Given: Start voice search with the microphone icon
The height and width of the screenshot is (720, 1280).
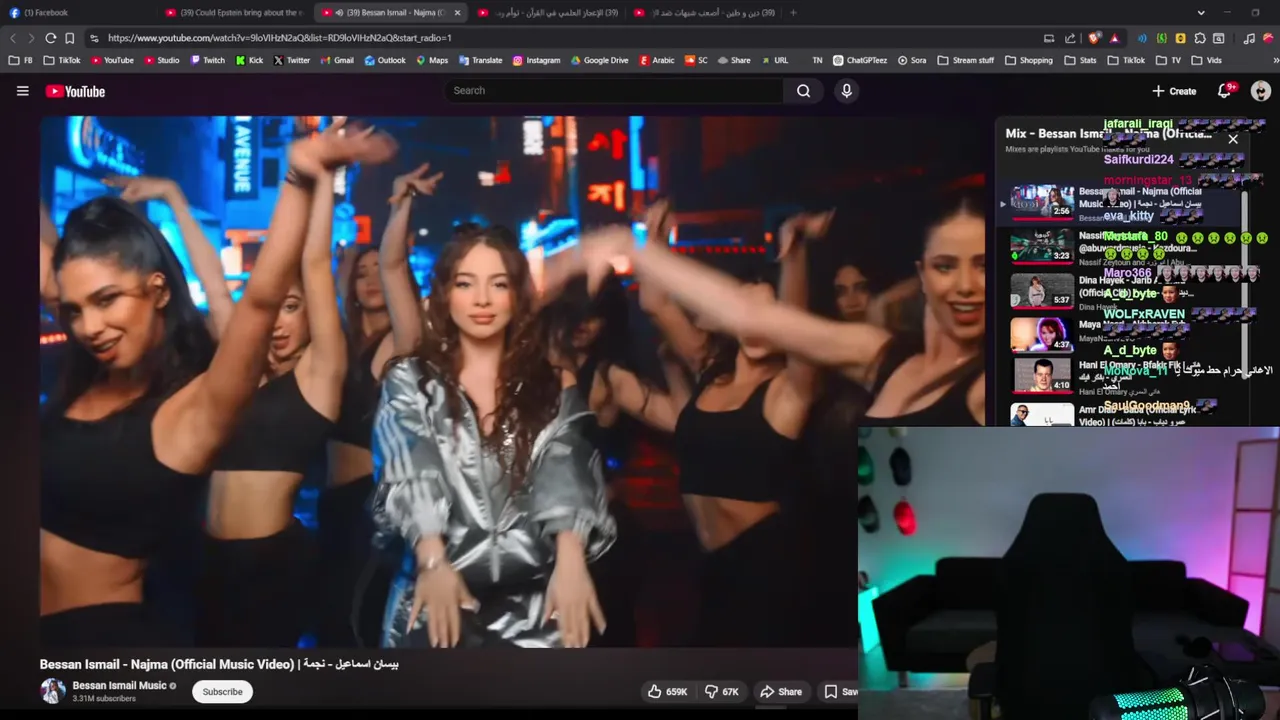Looking at the screenshot, I should point(846,91).
